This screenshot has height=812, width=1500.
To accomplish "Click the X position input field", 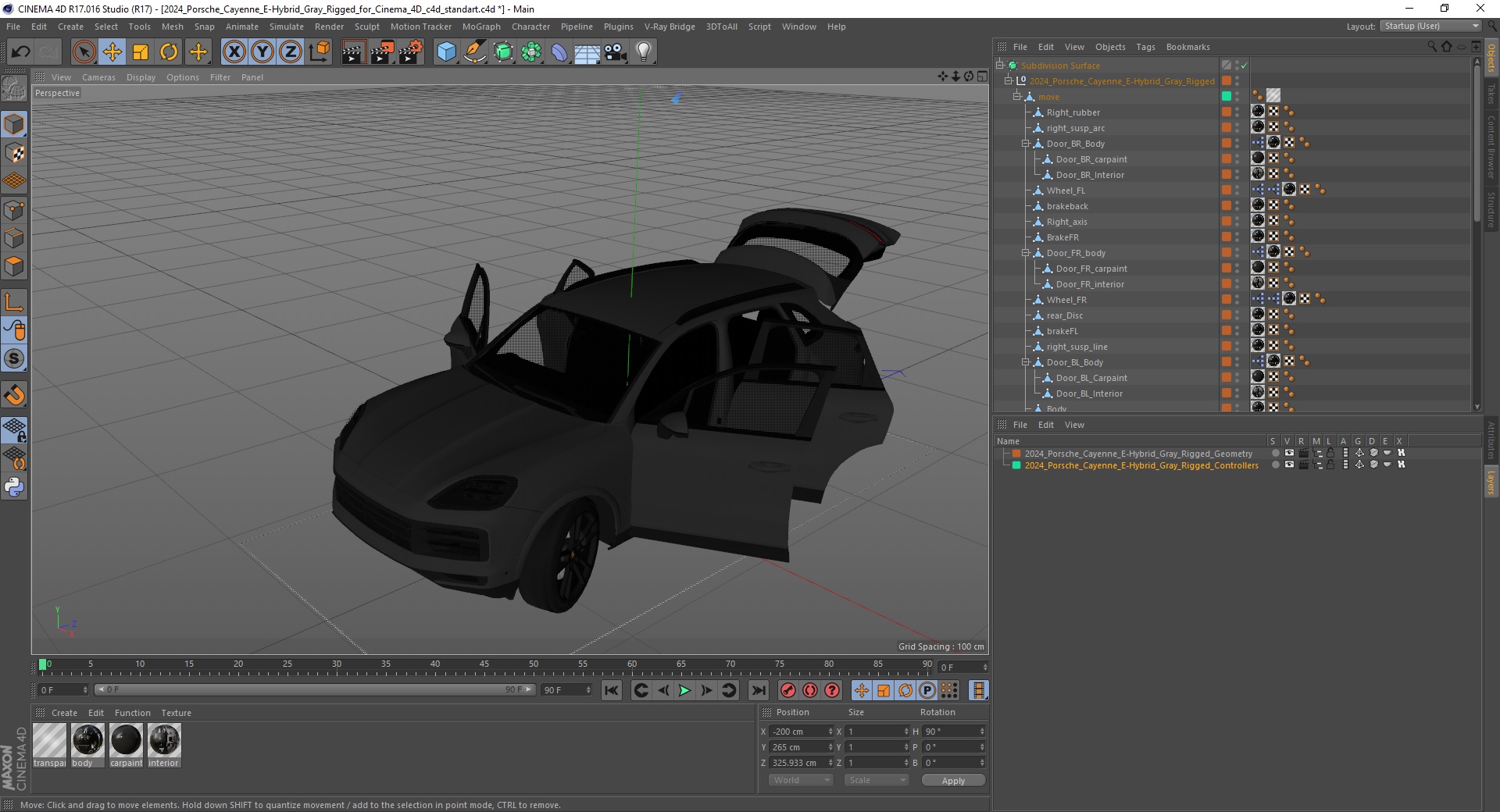I will click(x=801, y=732).
